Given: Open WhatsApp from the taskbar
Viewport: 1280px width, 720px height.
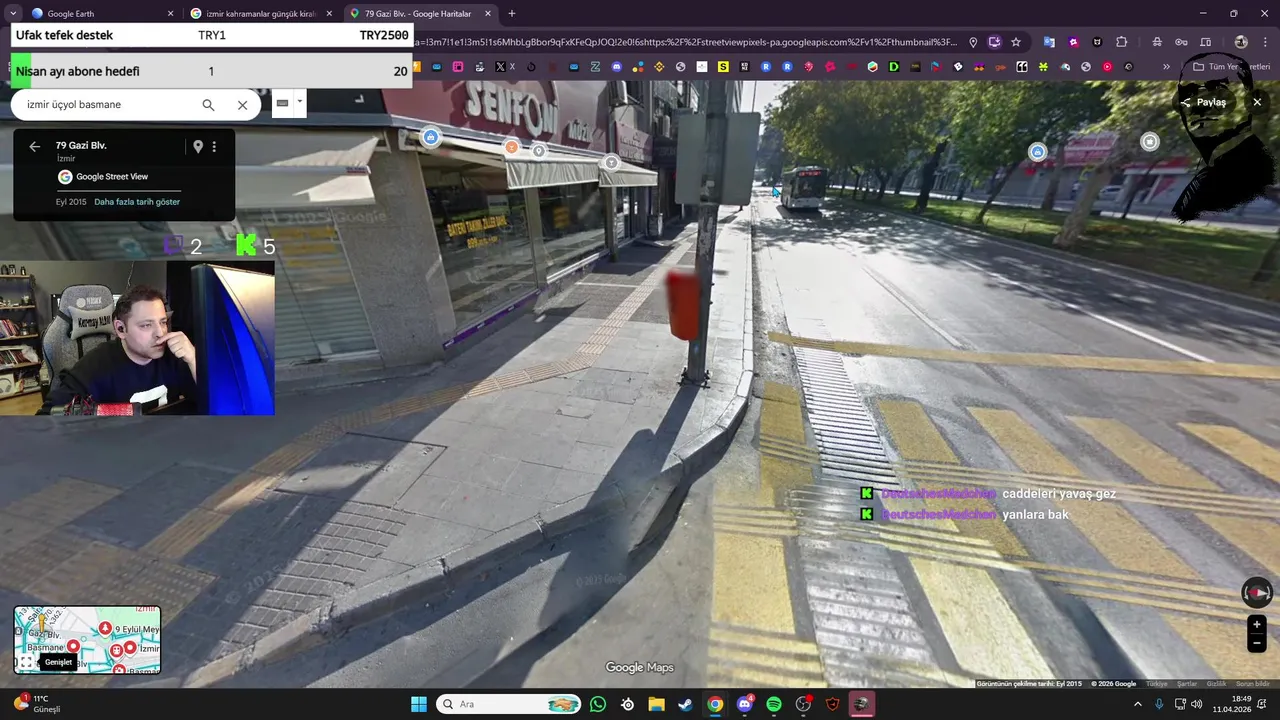Looking at the screenshot, I should click(598, 704).
